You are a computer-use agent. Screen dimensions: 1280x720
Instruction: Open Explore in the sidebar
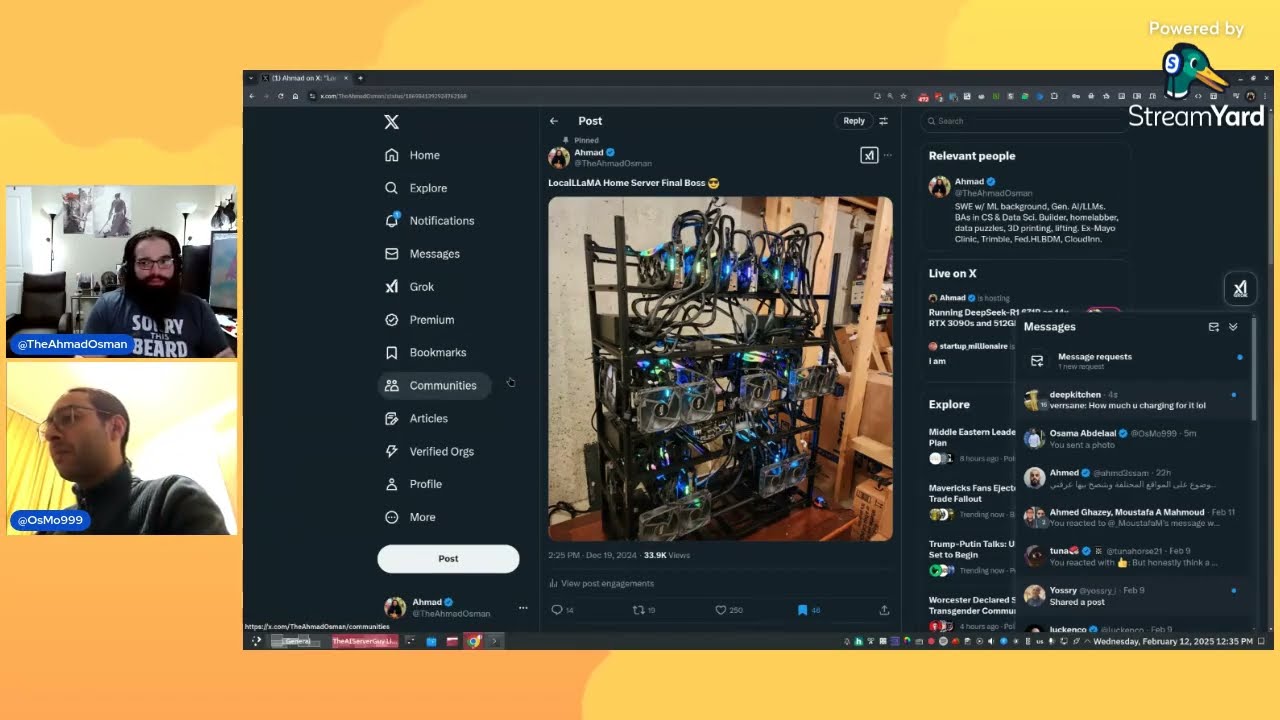(x=416, y=188)
